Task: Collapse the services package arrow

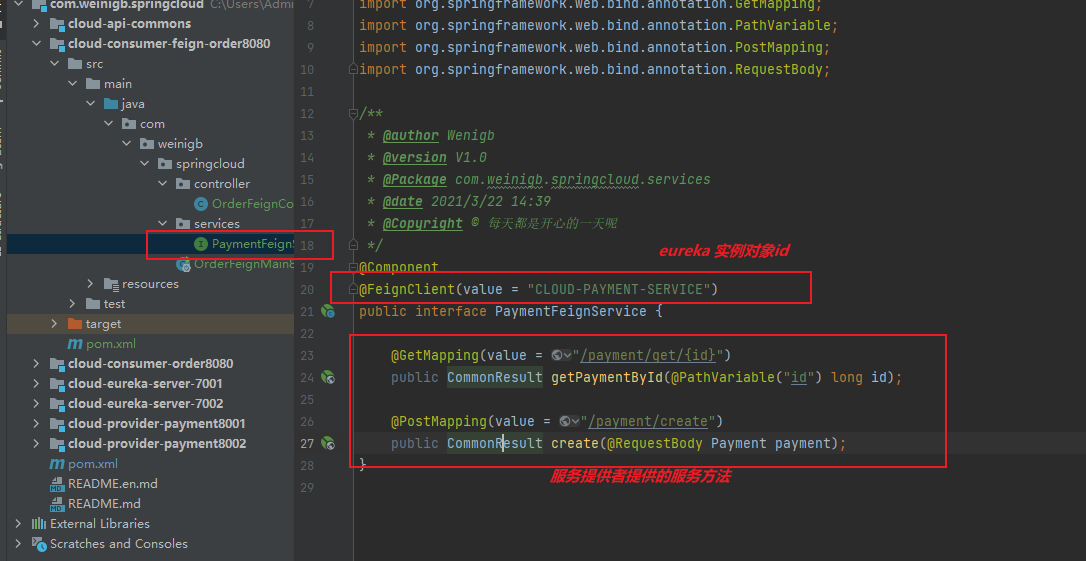Action: click(163, 224)
